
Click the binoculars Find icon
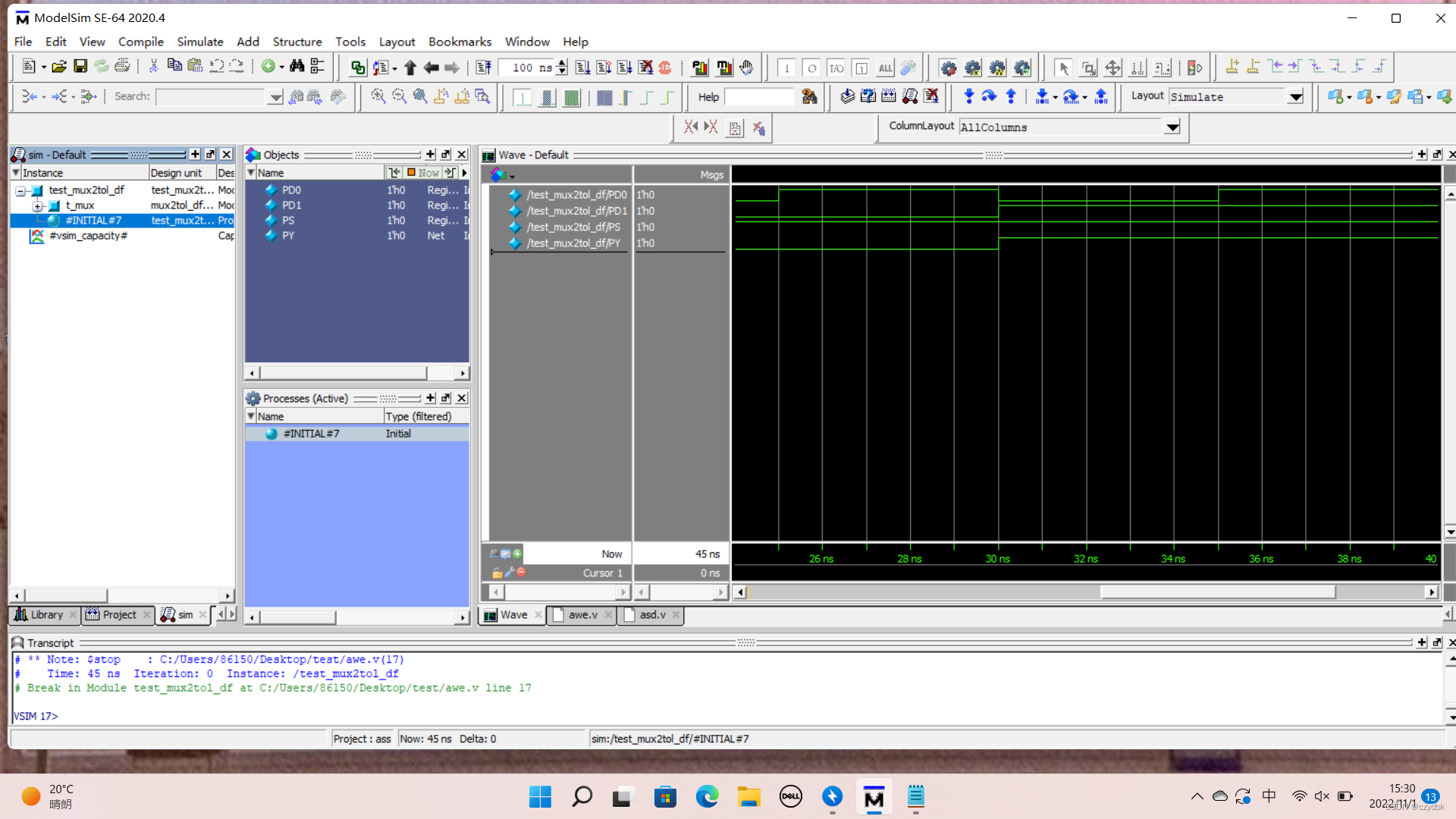pos(297,67)
